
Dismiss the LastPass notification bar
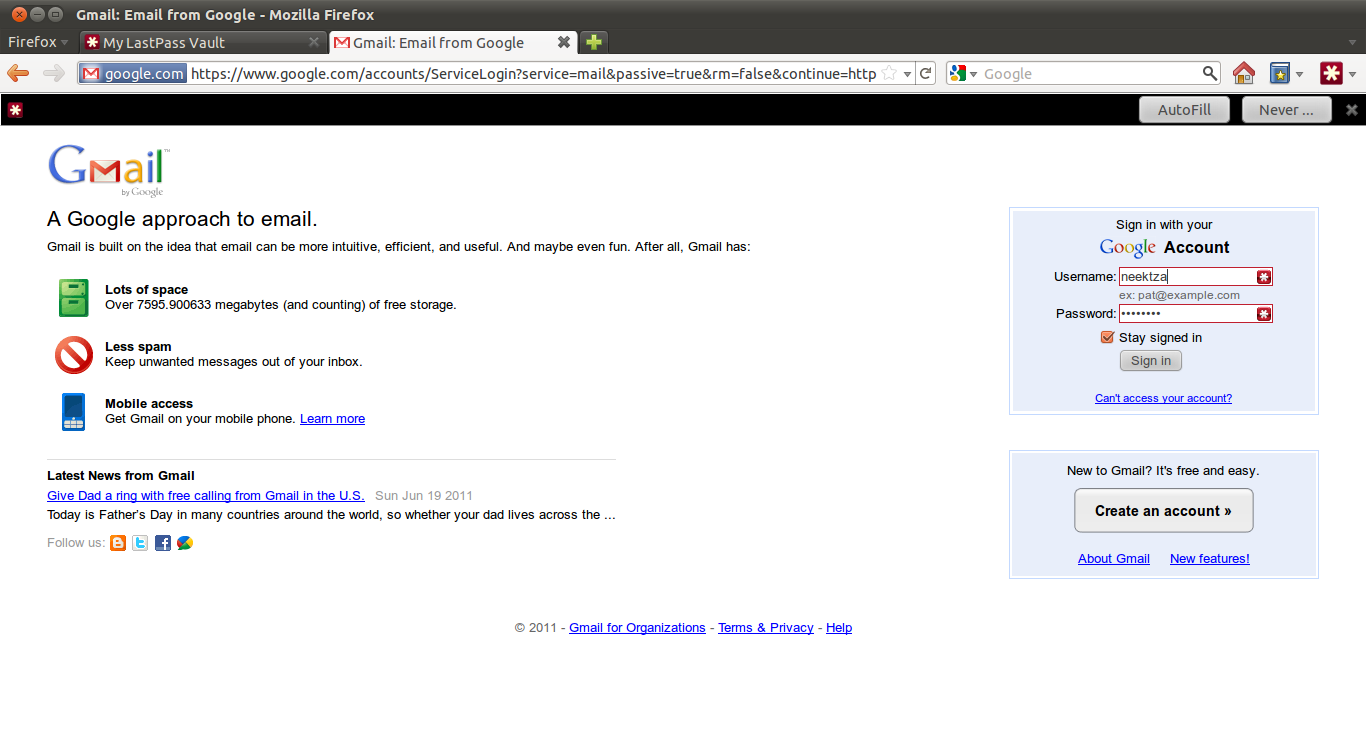coord(1352,110)
